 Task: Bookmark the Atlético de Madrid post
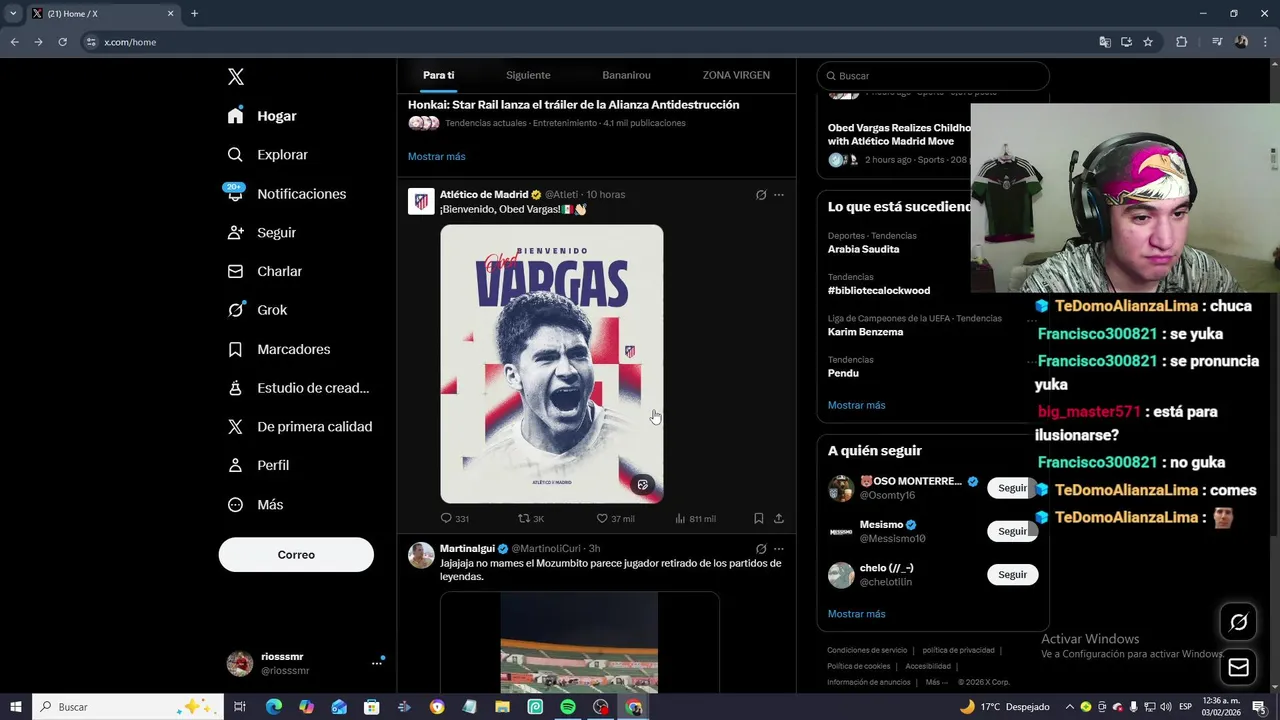(x=759, y=518)
